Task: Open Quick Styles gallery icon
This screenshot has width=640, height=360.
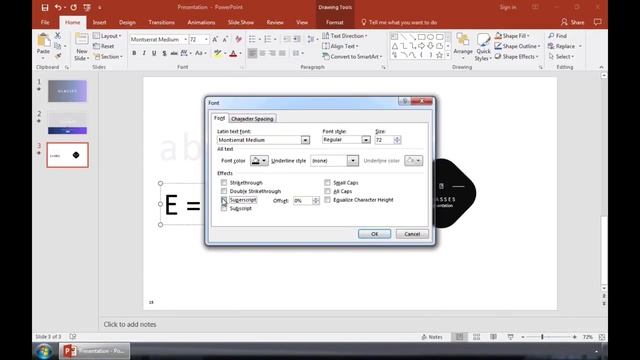Action: pos(483,47)
